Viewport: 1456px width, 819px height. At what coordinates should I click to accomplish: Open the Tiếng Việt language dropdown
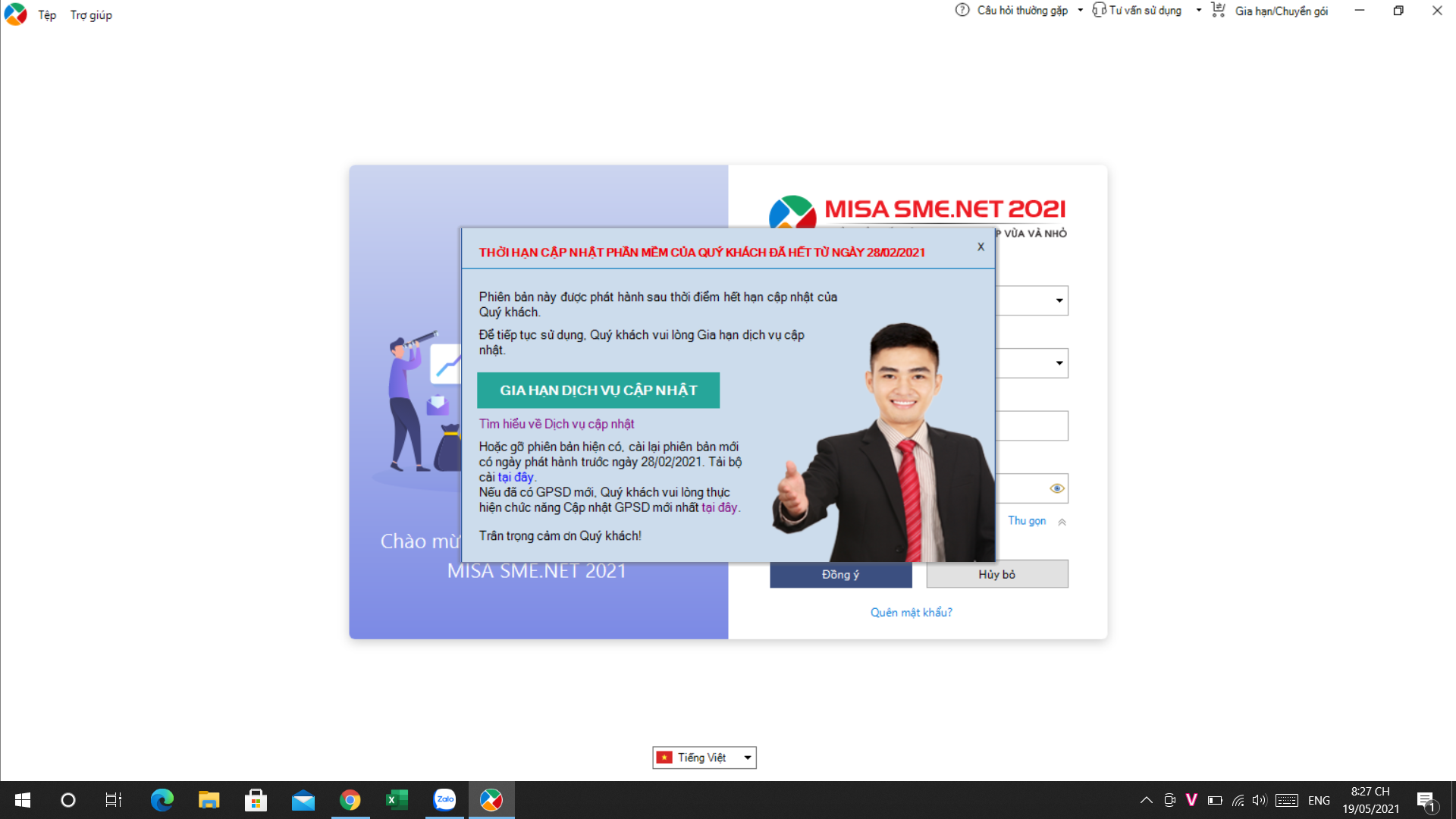pos(704,758)
